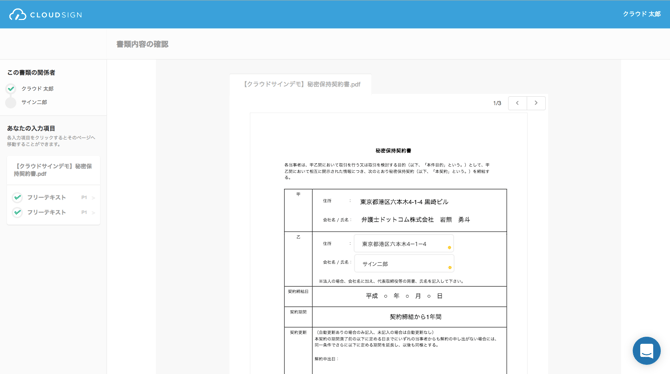
Task: Select first フリーテキスト input item
Action: (x=53, y=197)
